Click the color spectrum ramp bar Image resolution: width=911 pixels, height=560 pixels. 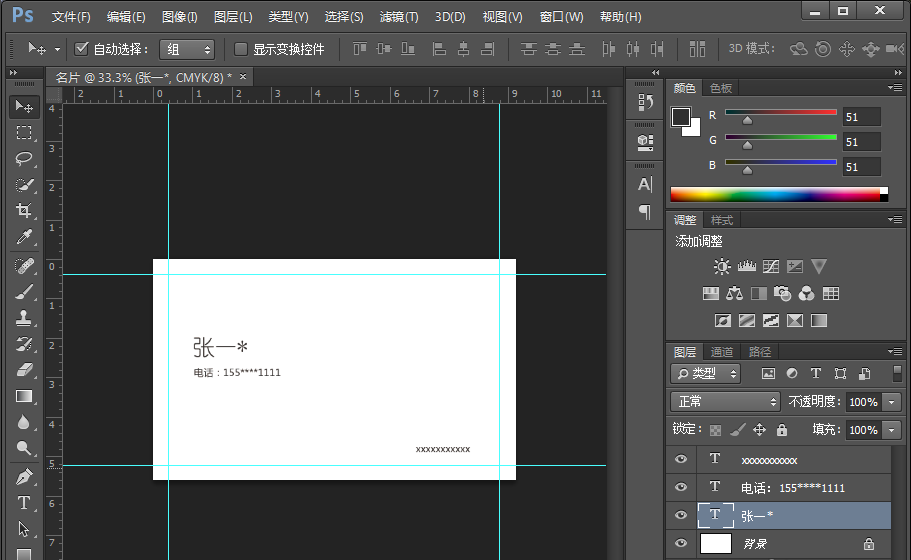click(775, 194)
